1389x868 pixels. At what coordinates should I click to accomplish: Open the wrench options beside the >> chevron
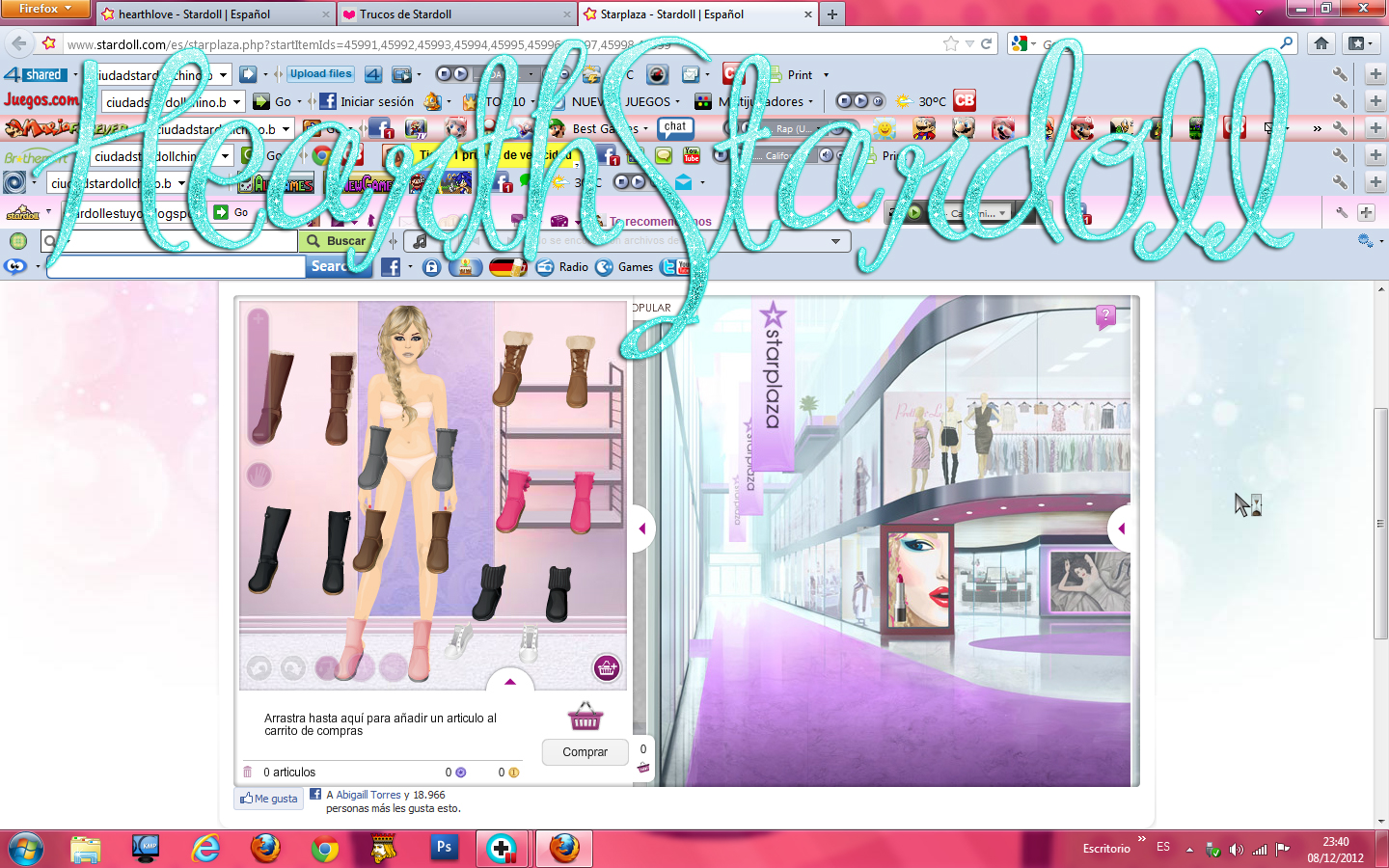pos(1340,127)
